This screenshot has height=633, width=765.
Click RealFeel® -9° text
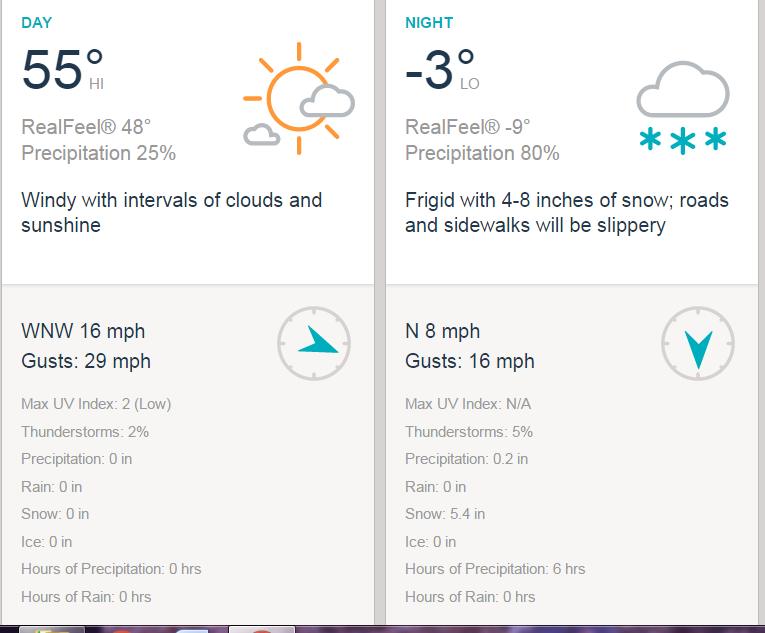pos(467,127)
